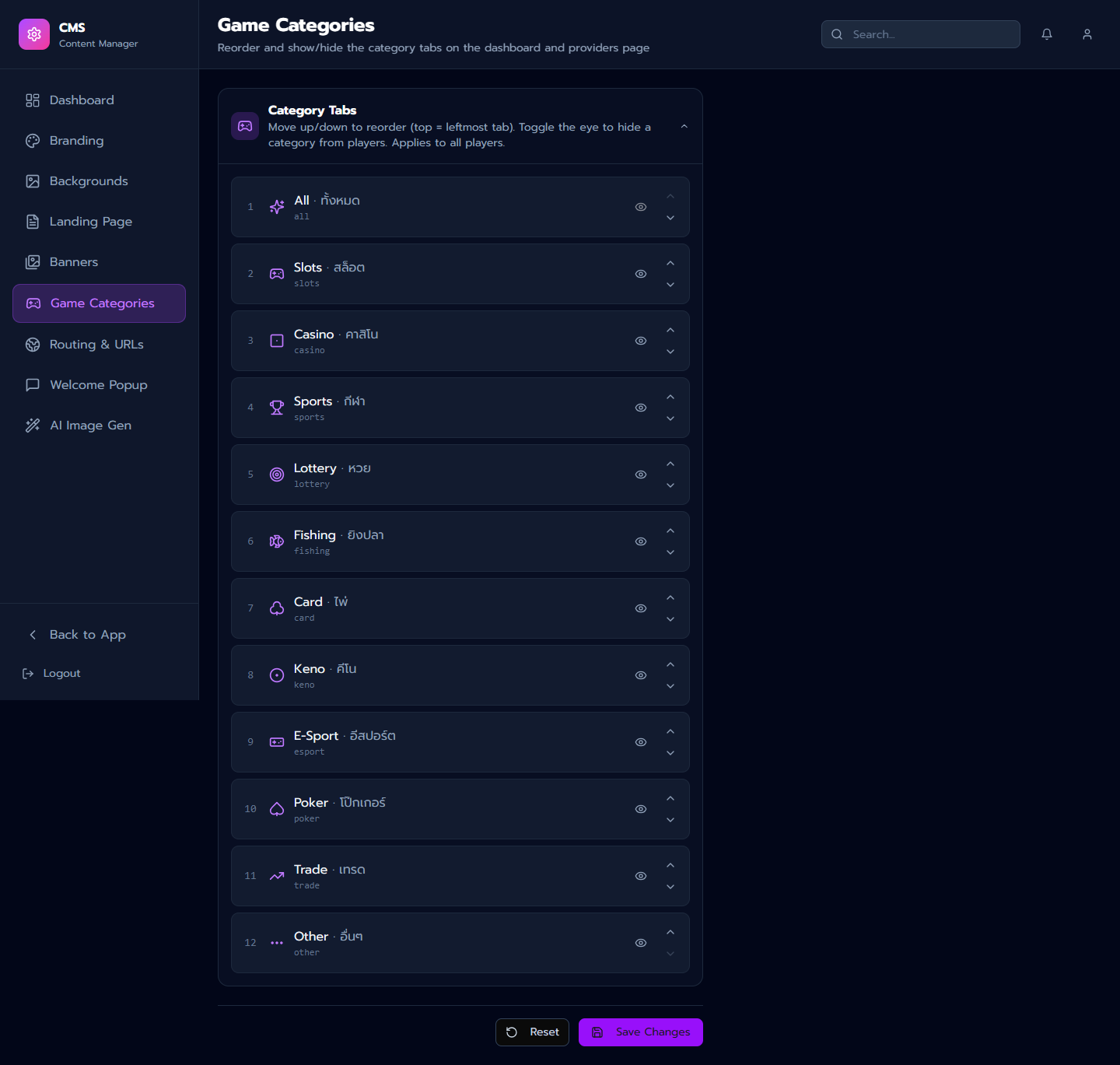Click the Save Changes button
The image size is (1120, 1065).
(x=641, y=1032)
